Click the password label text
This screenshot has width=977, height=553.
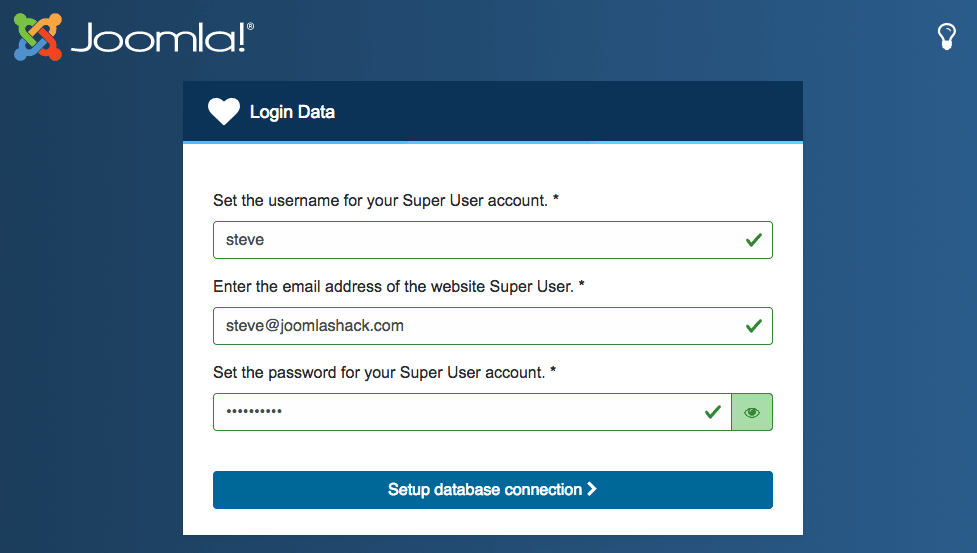click(384, 372)
